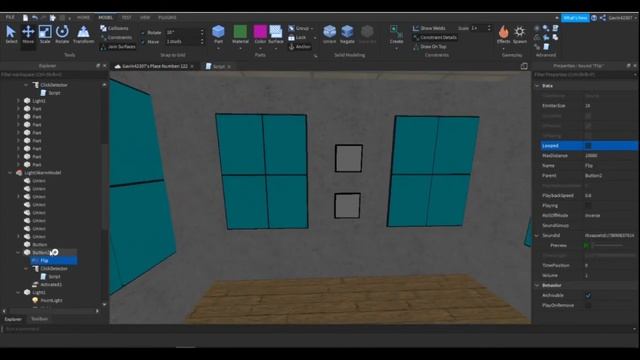Viewport: 640px width, 360px height.
Task: Toggle the Looped property checkbox
Action: coord(588,146)
